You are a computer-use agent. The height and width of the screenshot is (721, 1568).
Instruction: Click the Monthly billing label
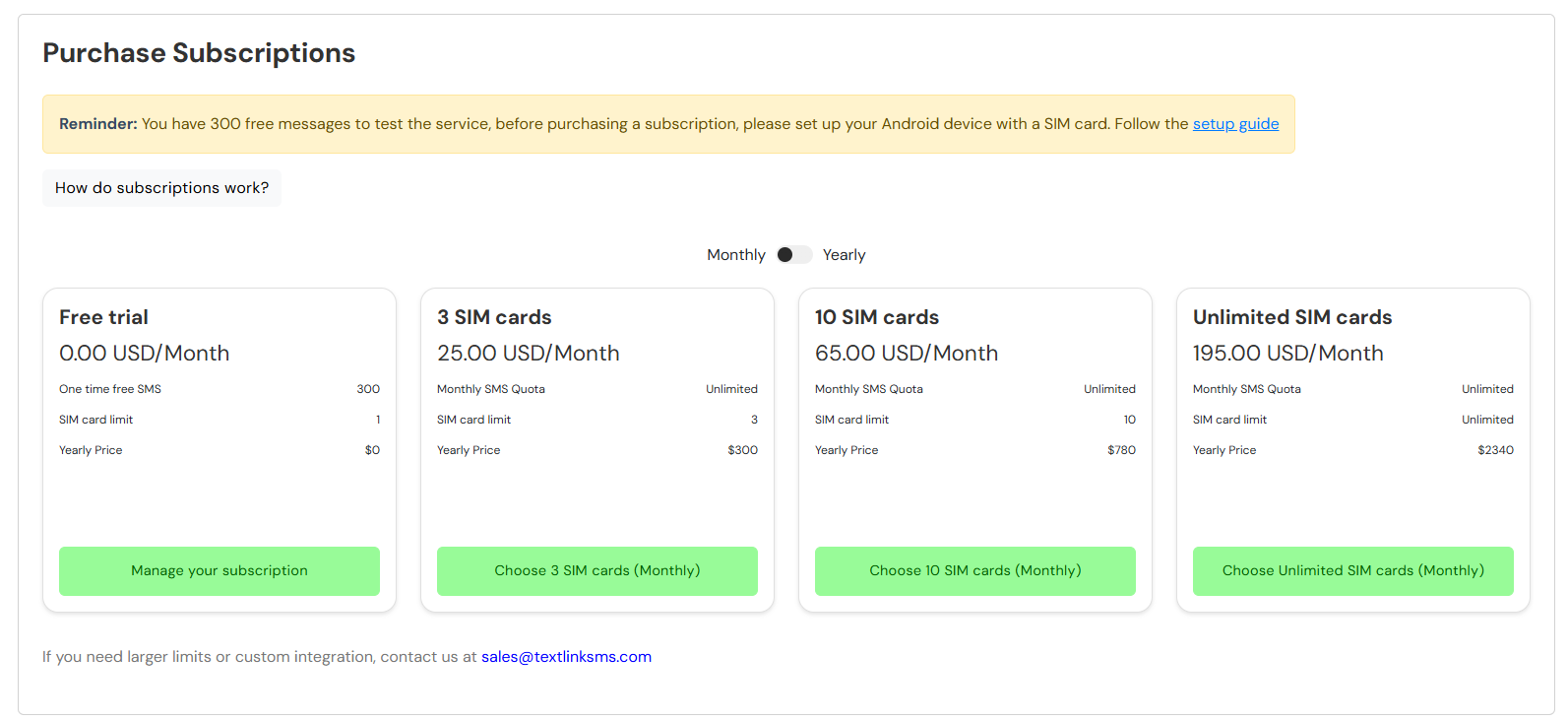click(735, 255)
